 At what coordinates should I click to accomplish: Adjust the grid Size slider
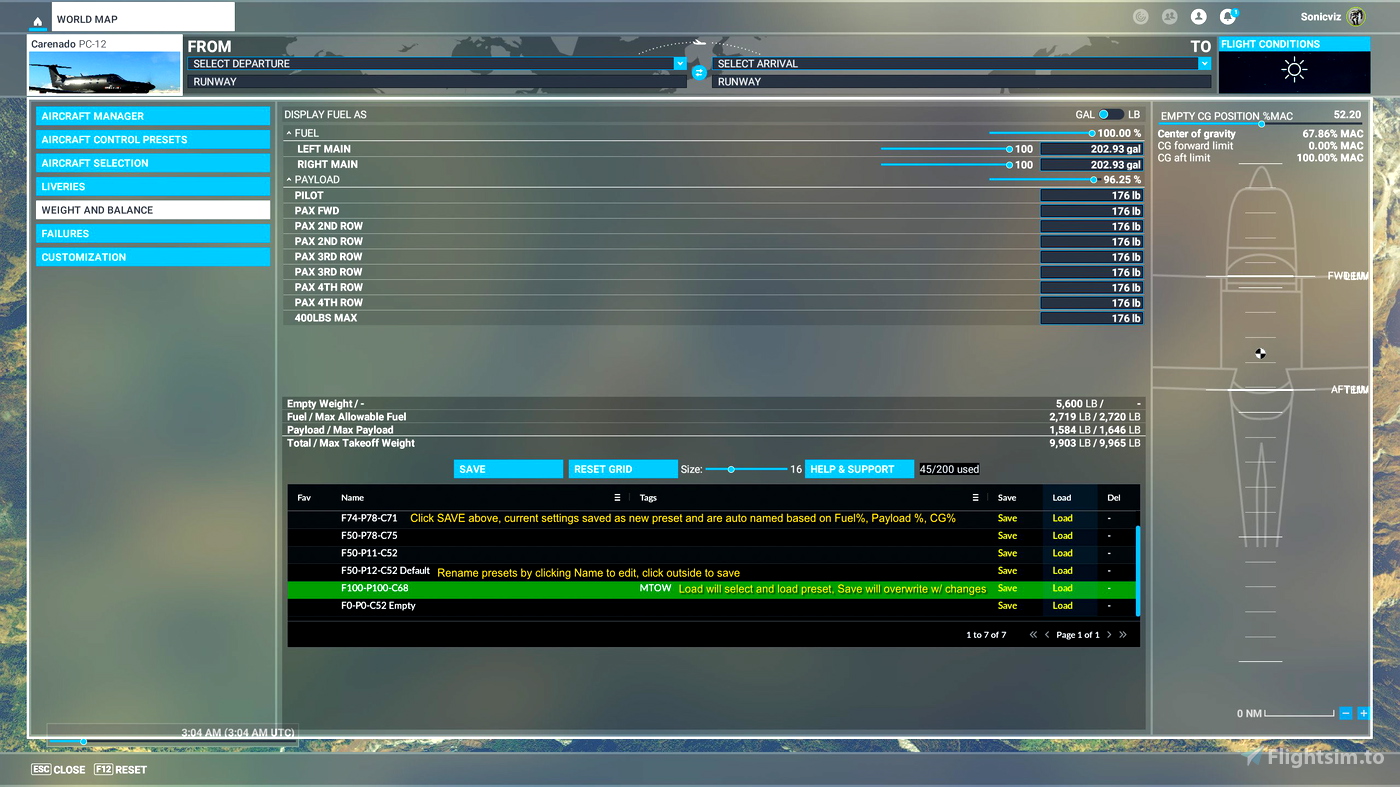[x=745, y=469]
